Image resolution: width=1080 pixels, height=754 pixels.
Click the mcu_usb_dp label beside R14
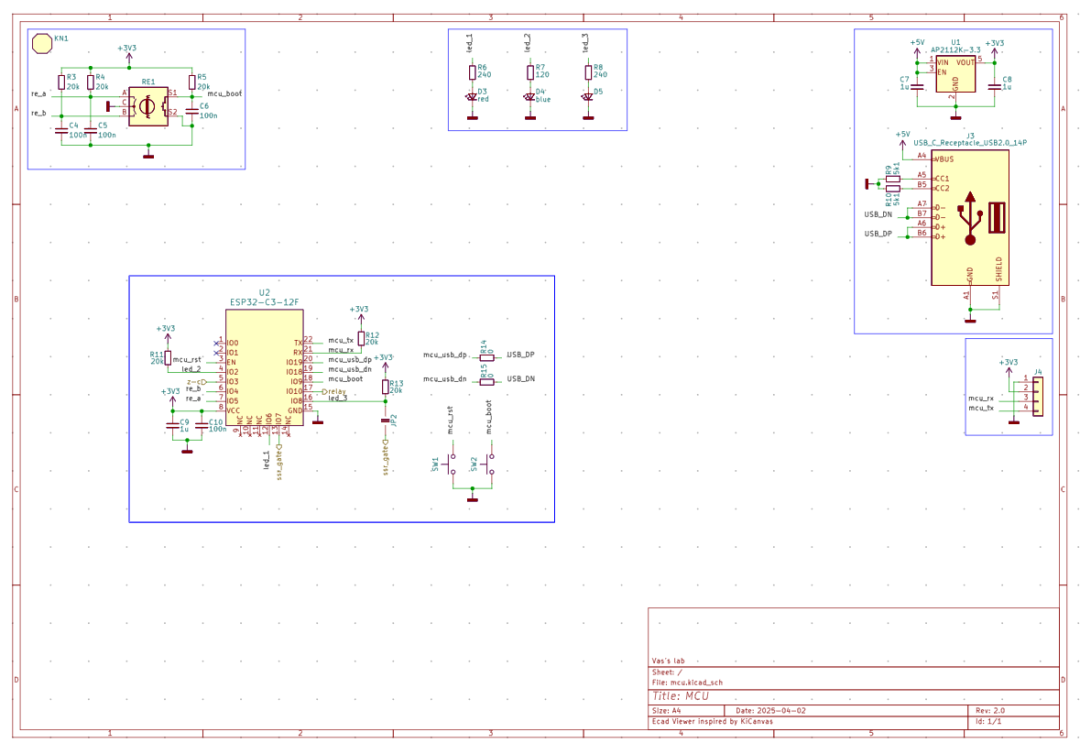(x=445, y=355)
